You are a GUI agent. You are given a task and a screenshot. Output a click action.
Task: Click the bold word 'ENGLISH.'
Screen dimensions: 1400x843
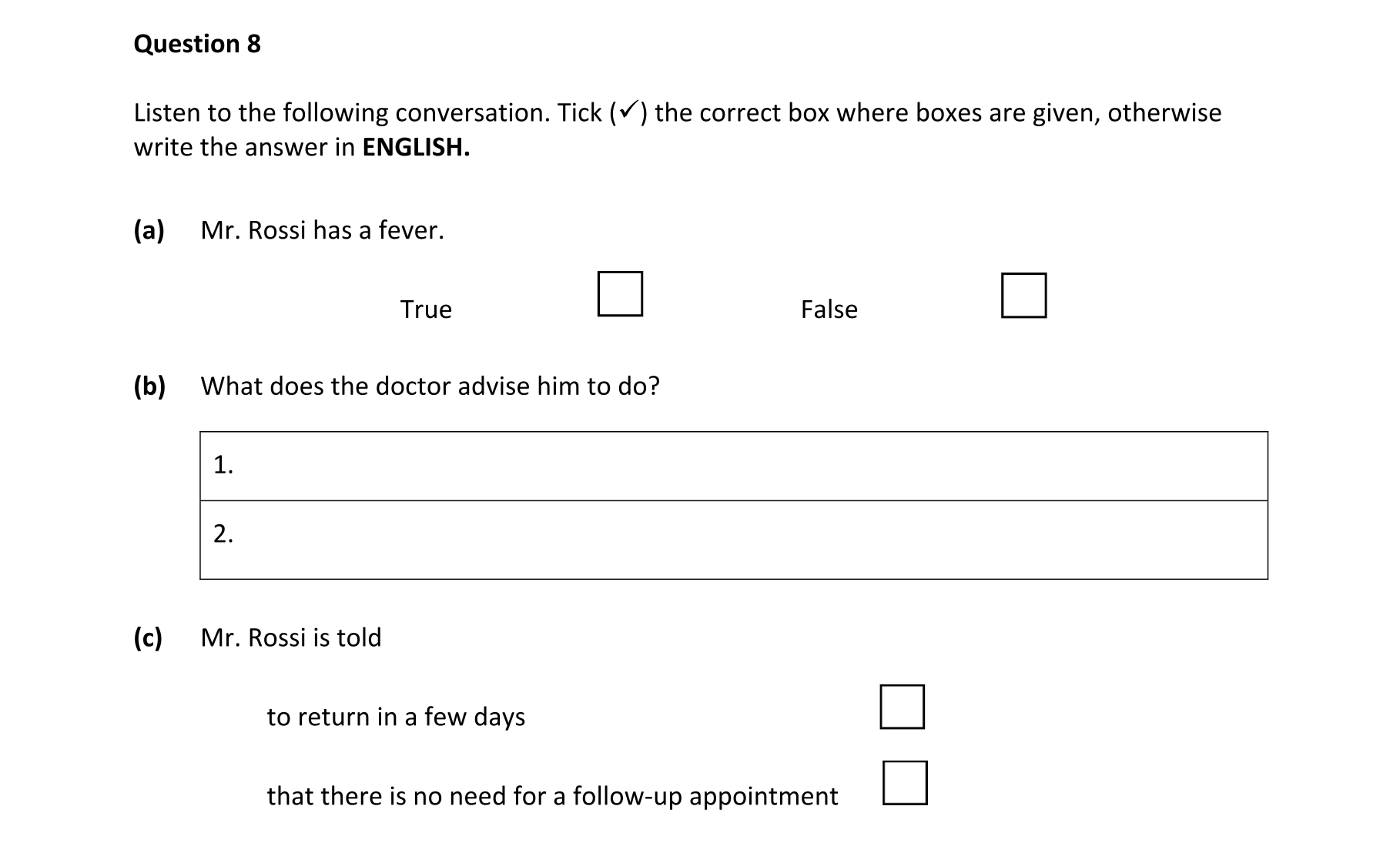coord(416,147)
